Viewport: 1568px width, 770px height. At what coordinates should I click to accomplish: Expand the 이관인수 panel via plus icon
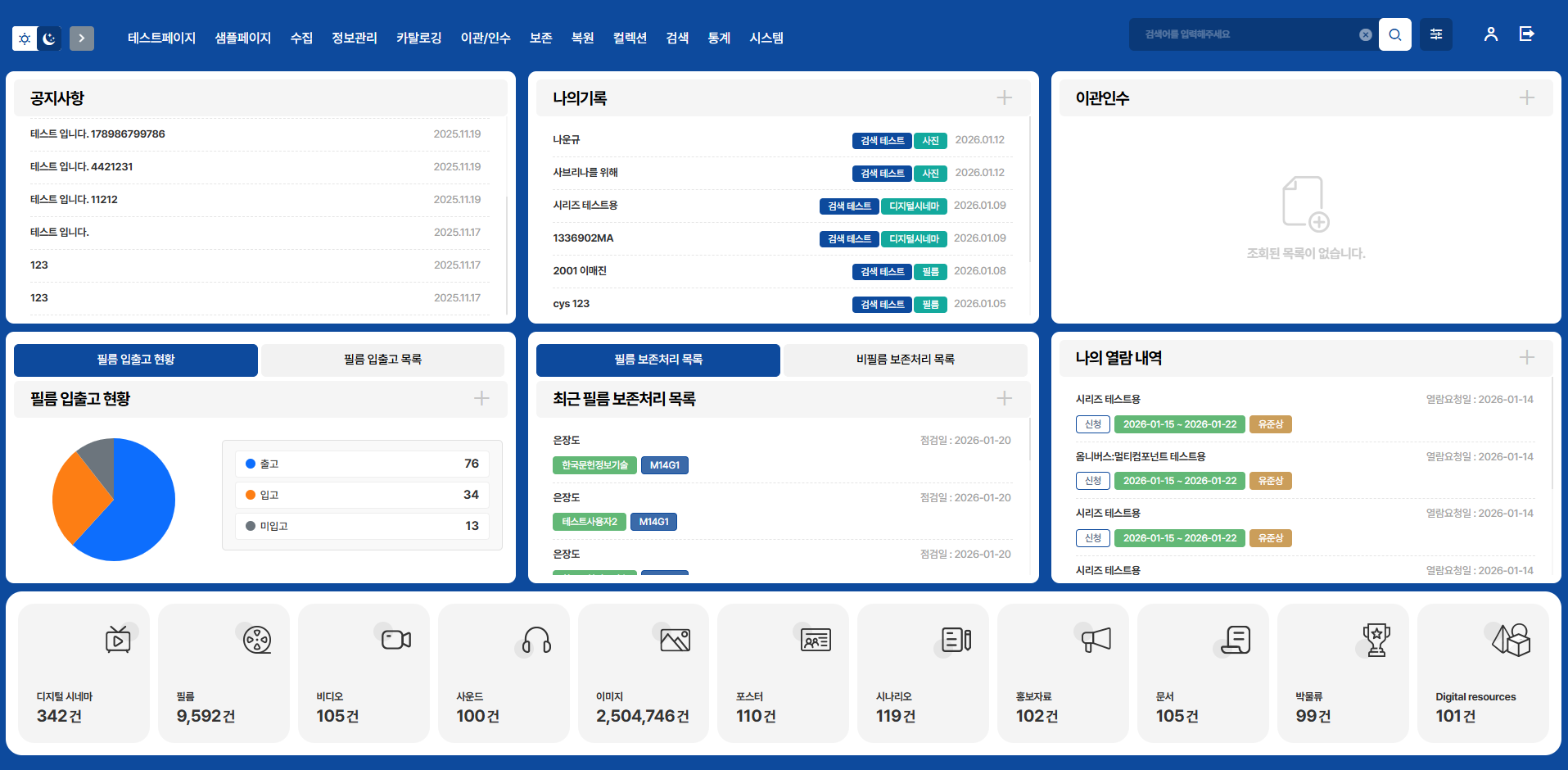point(1526,97)
